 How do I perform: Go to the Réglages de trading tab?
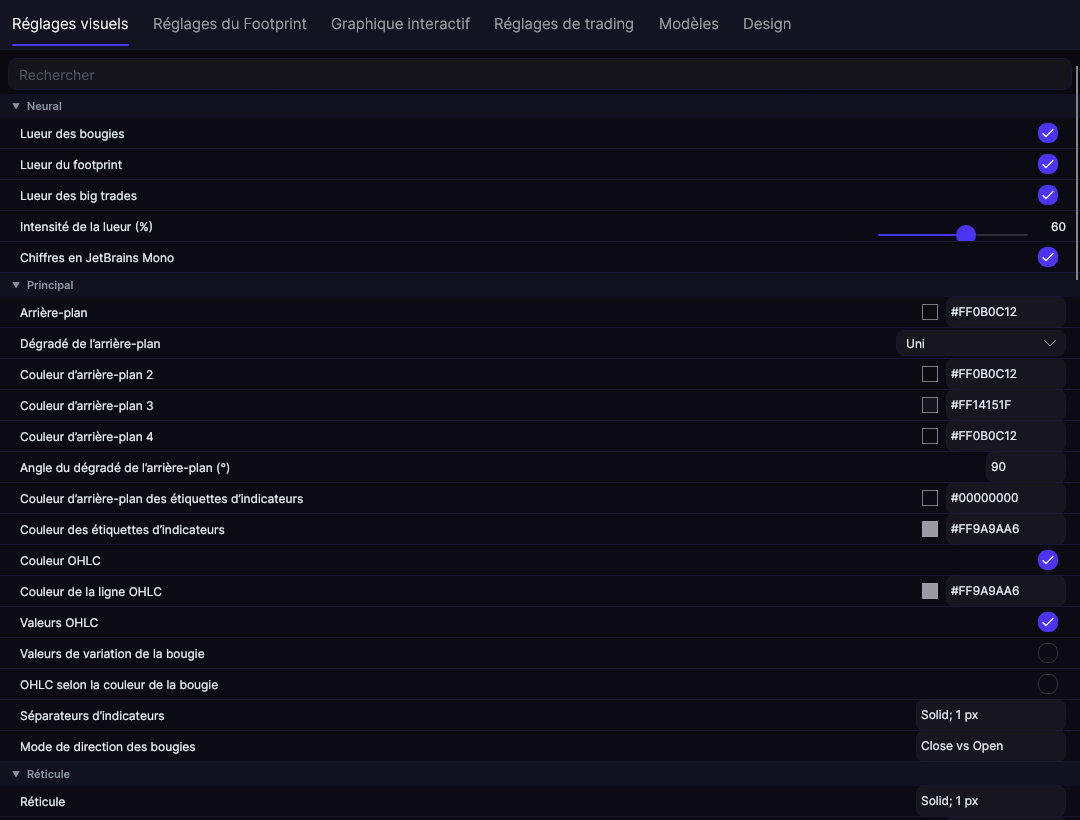click(563, 24)
